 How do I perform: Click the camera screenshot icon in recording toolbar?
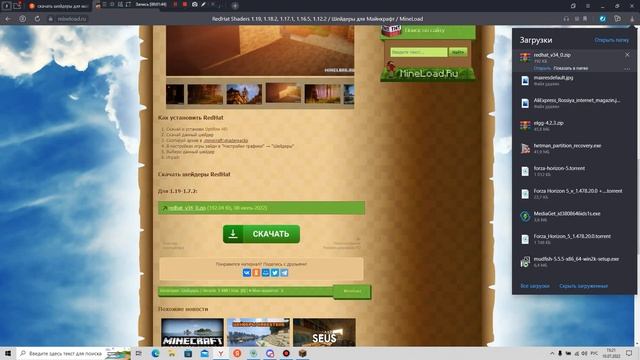[x=195, y=4]
